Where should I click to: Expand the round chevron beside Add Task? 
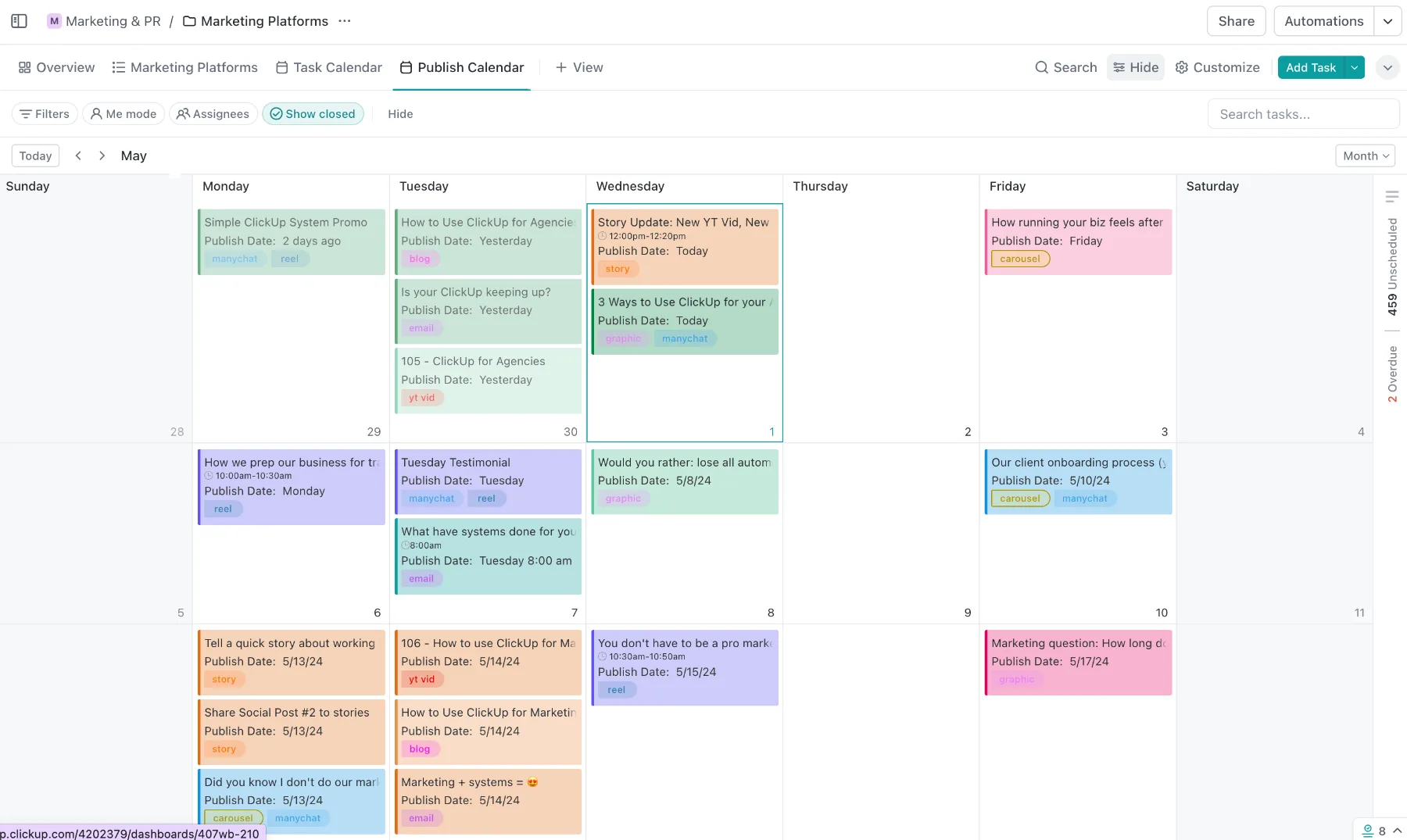pyautogui.click(x=1387, y=67)
